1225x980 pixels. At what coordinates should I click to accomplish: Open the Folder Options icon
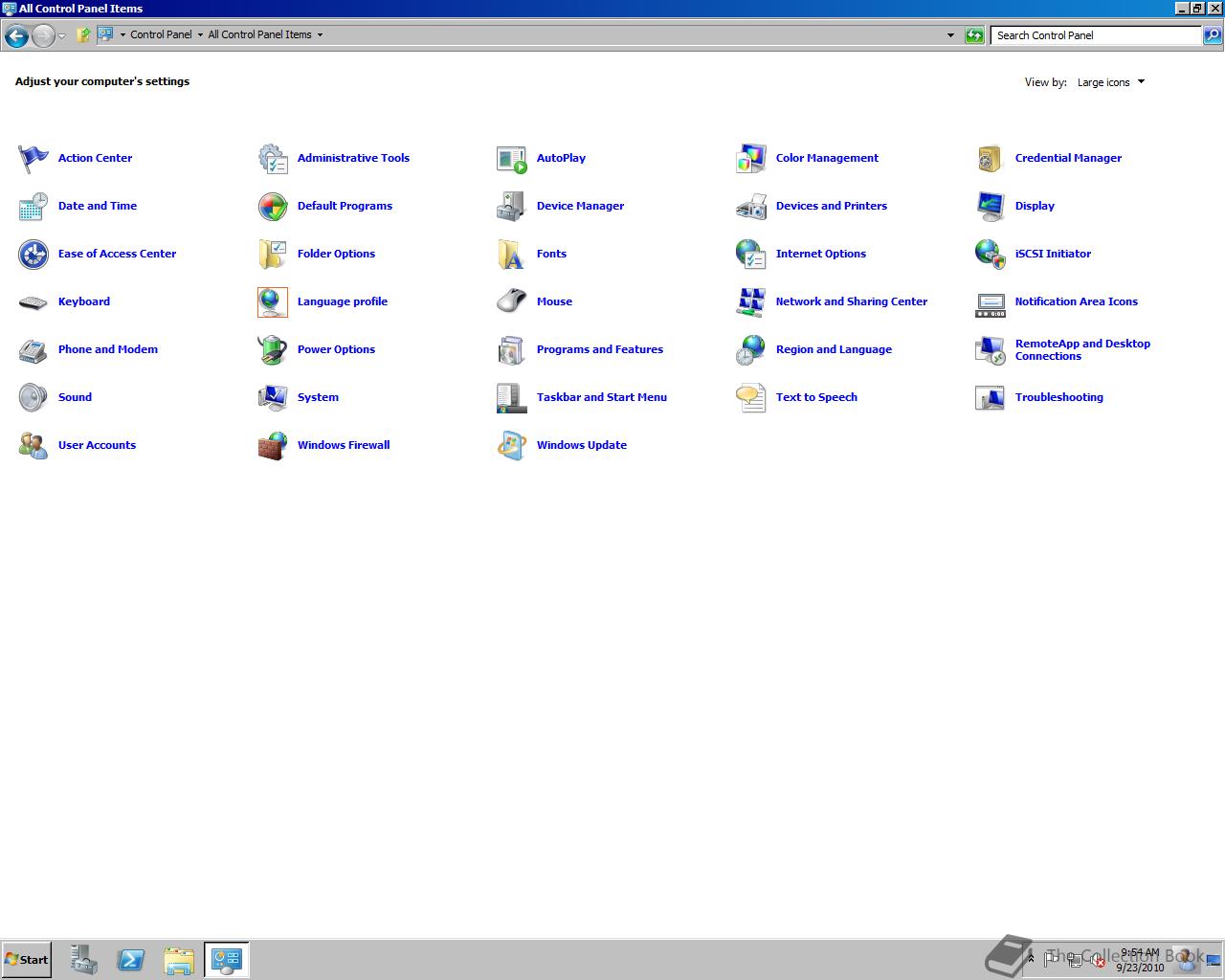coord(273,255)
